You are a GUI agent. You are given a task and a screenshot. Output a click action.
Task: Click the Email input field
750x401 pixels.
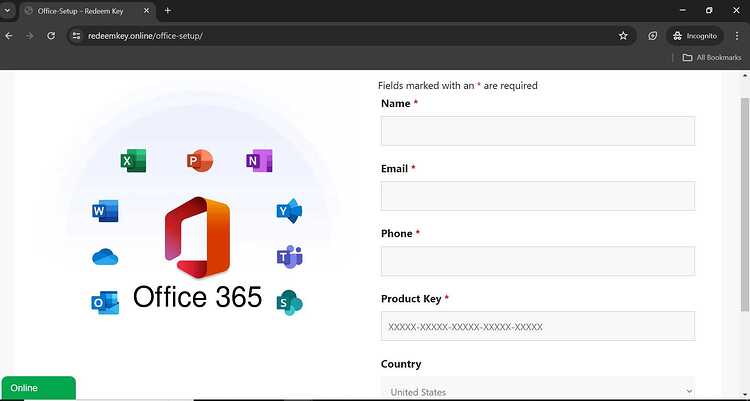point(538,196)
